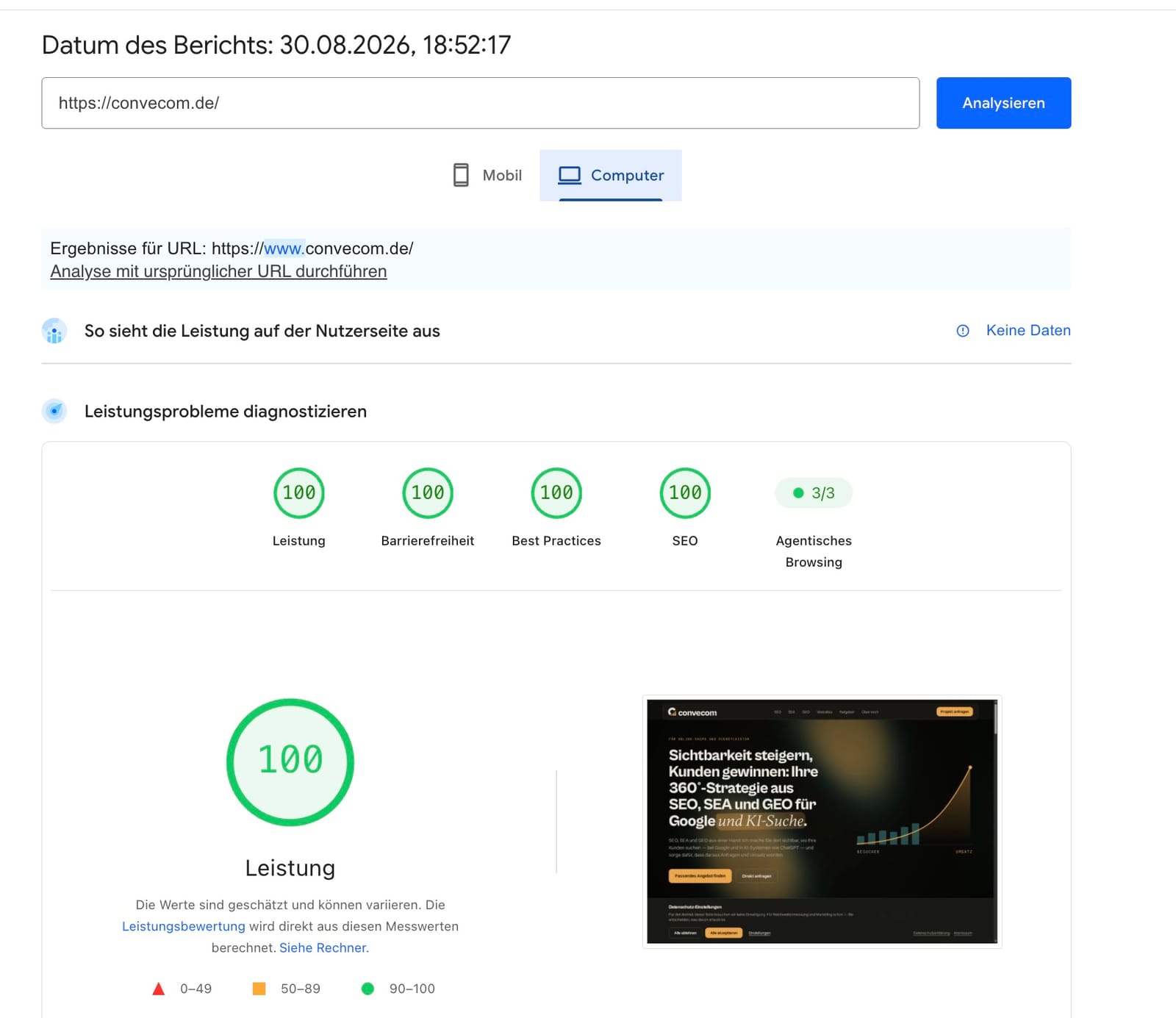Click the large 100 Leistung gauge
Screen dimensions: 1176x1018
point(290,761)
